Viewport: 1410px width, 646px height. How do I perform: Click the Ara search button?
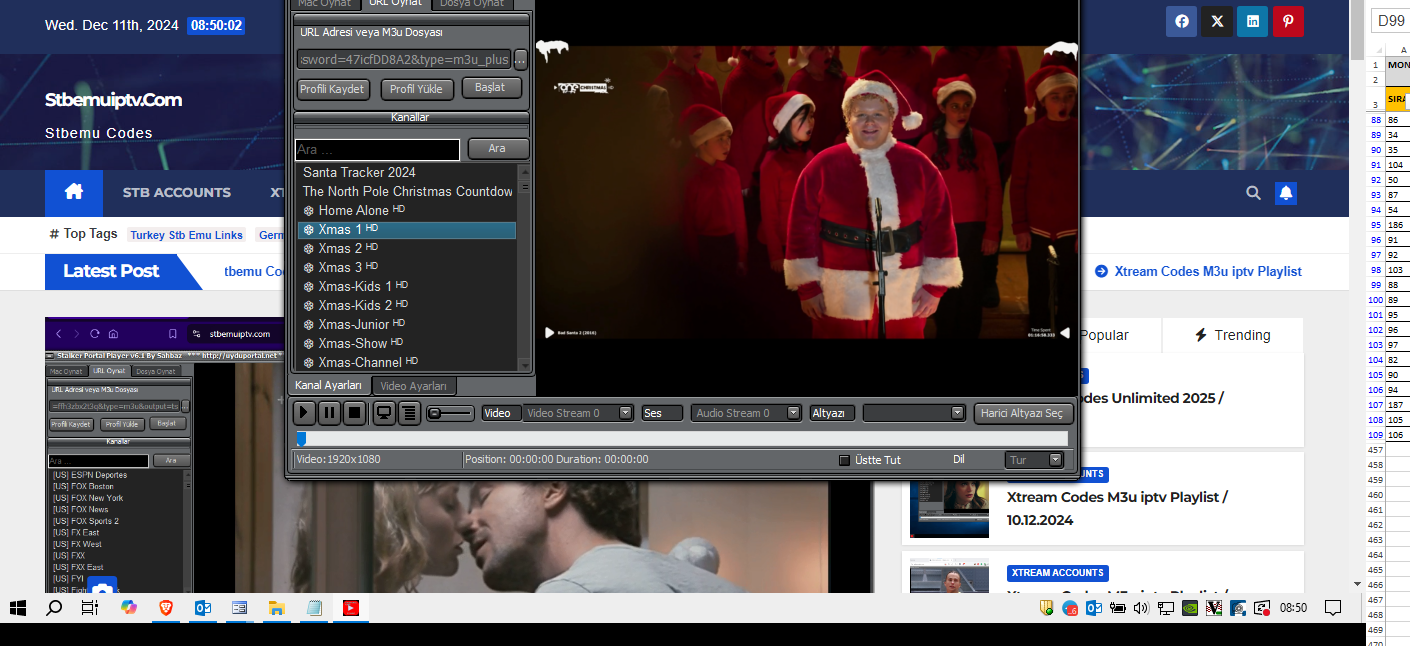click(x=497, y=148)
